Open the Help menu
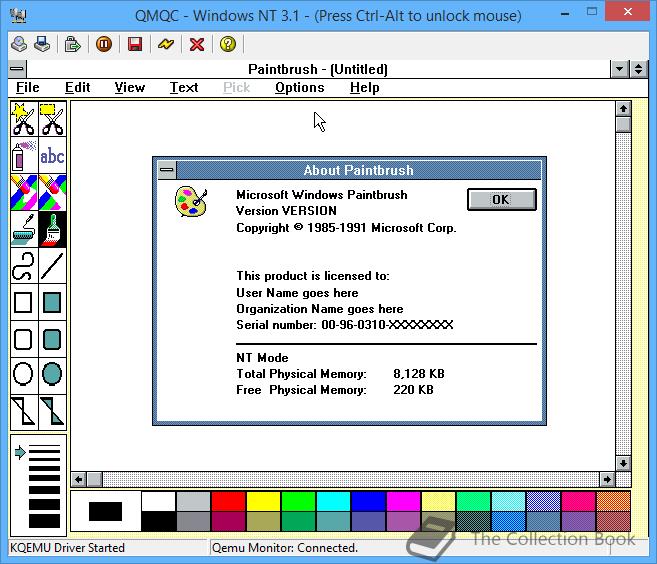 pyautogui.click(x=365, y=88)
